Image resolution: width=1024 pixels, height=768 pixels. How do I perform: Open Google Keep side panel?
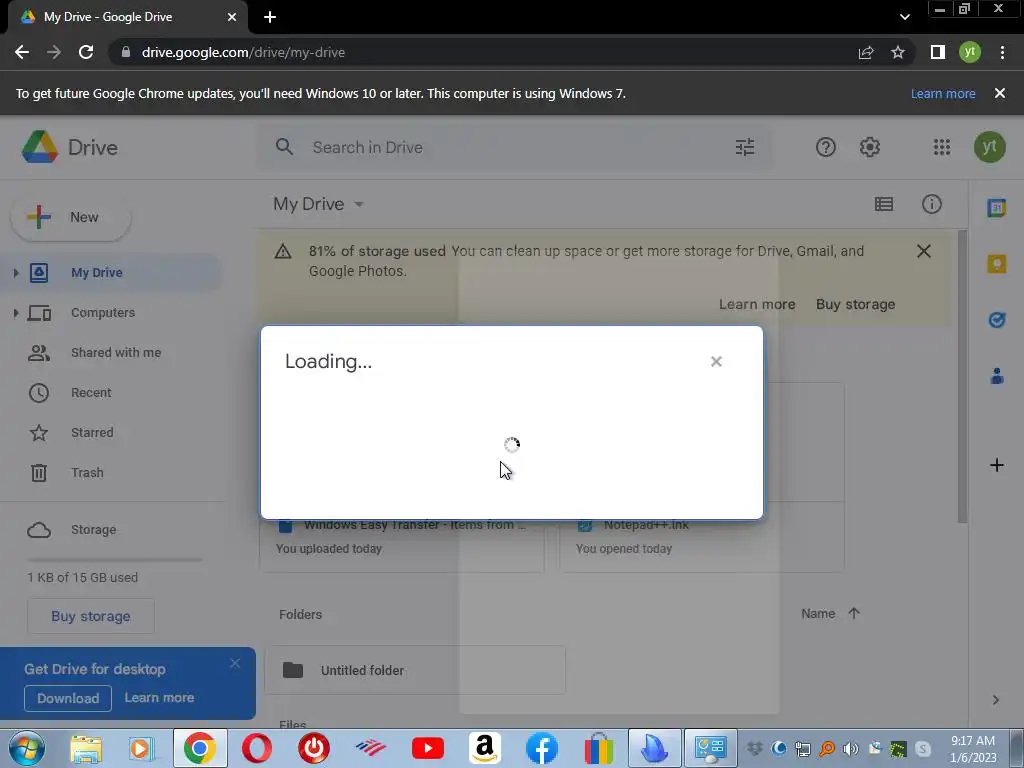pyautogui.click(x=997, y=264)
